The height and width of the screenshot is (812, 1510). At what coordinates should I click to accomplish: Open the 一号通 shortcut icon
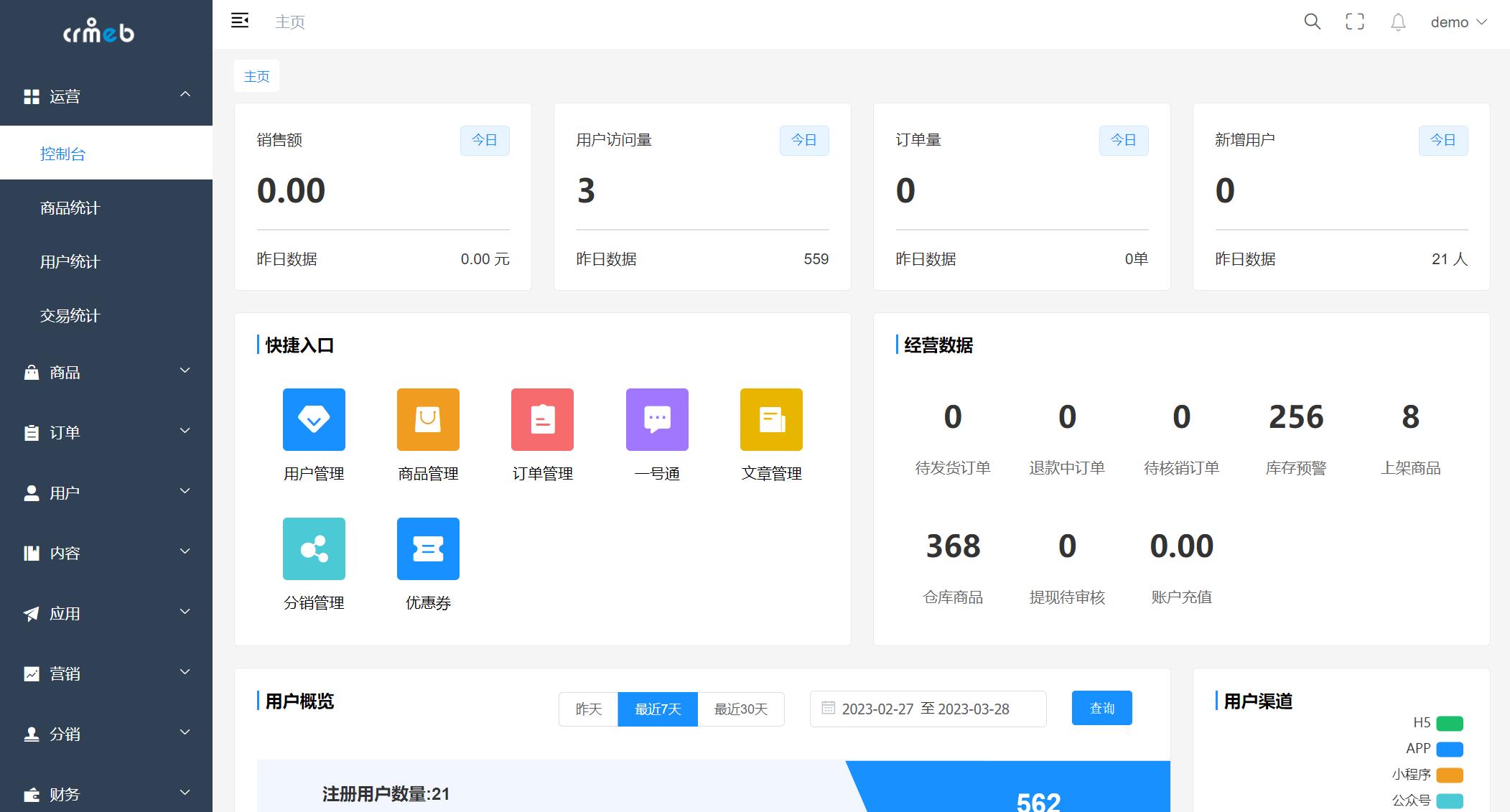[x=657, y=419]
